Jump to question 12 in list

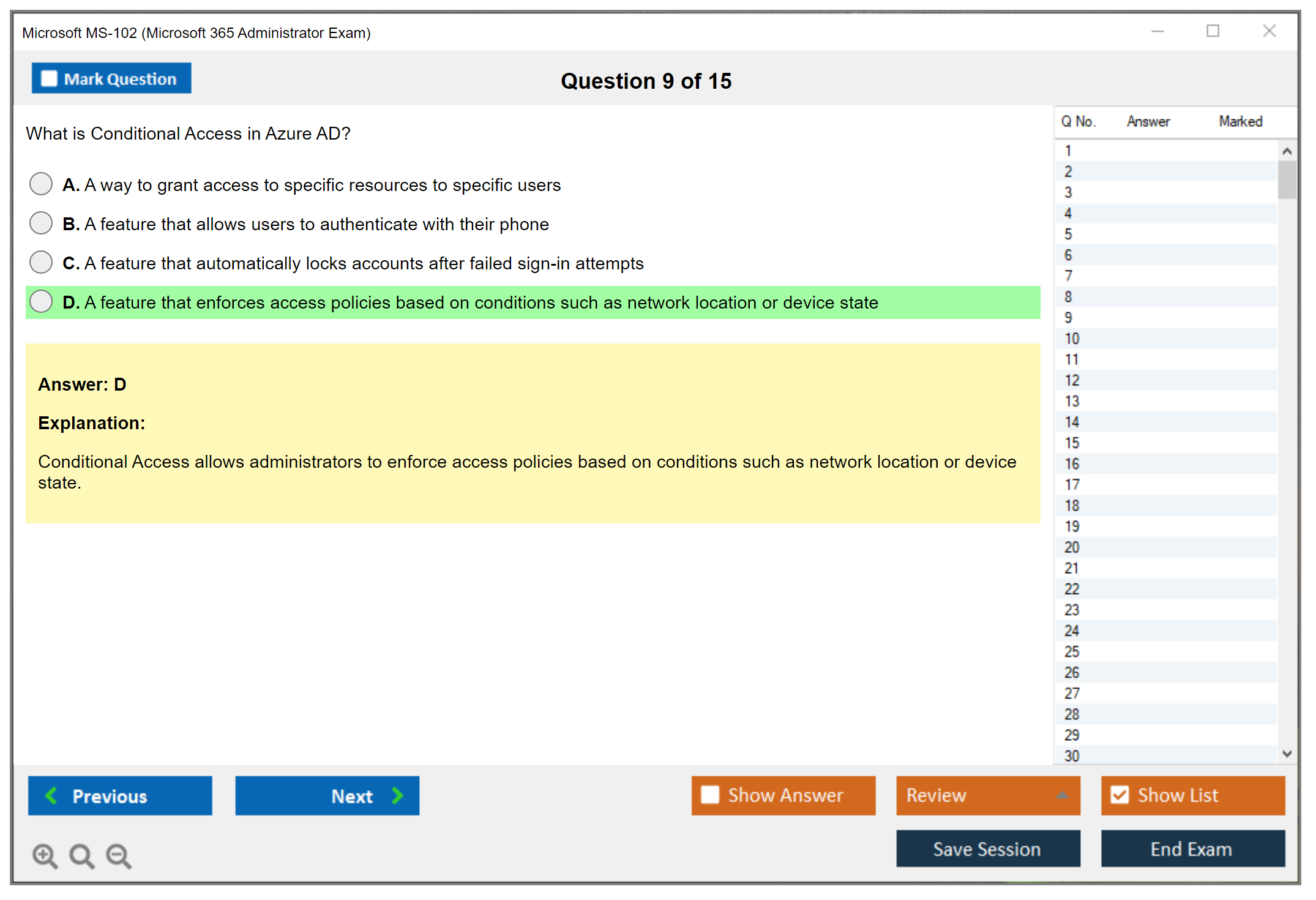pyautogui.click(x=1072, y=380)
